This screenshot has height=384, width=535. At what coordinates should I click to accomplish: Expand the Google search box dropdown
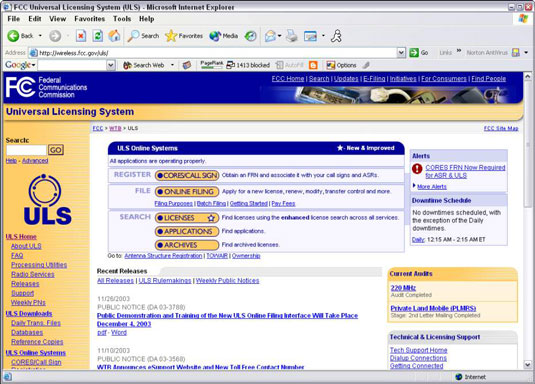[x=111, y=65]
